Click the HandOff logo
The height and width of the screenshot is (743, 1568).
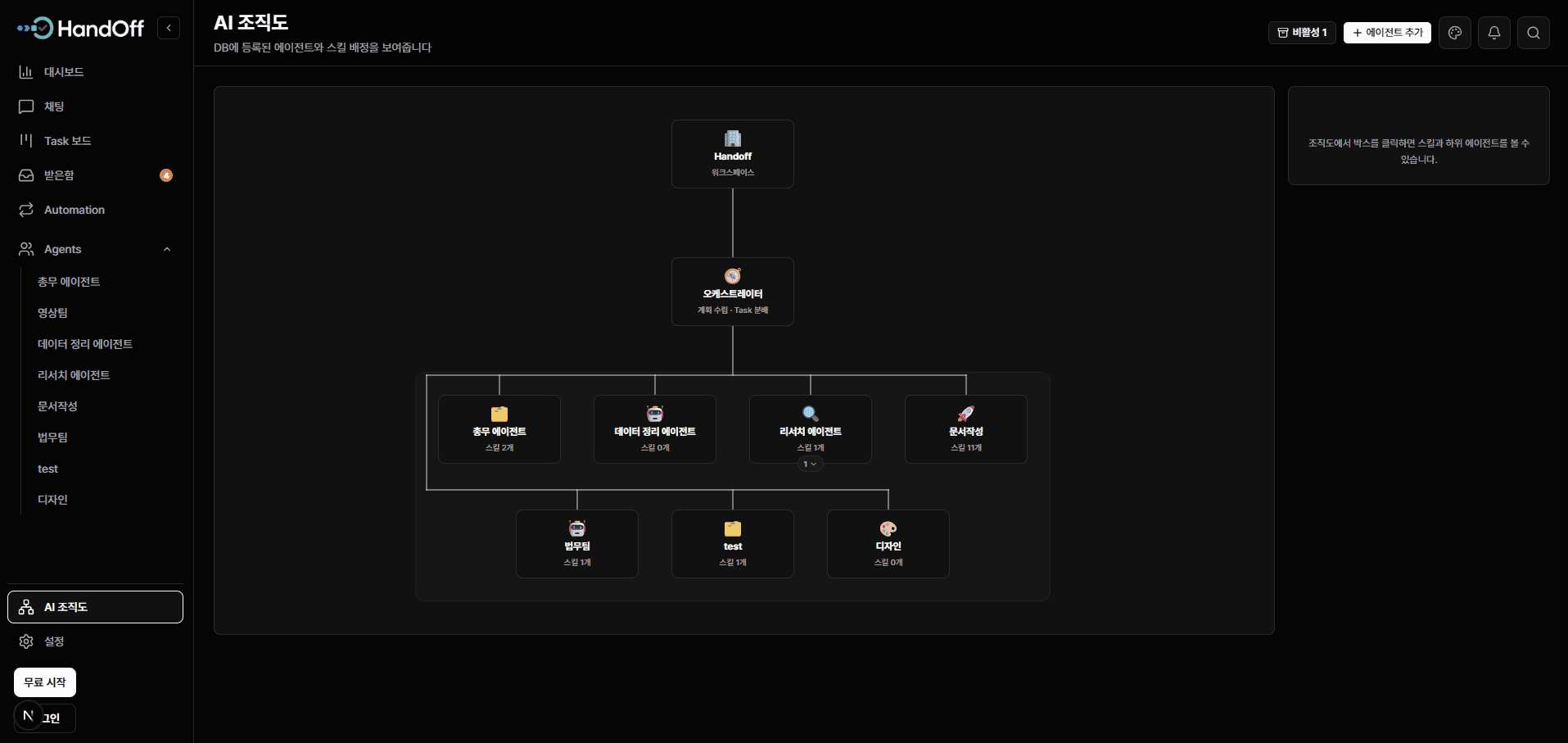80,29
